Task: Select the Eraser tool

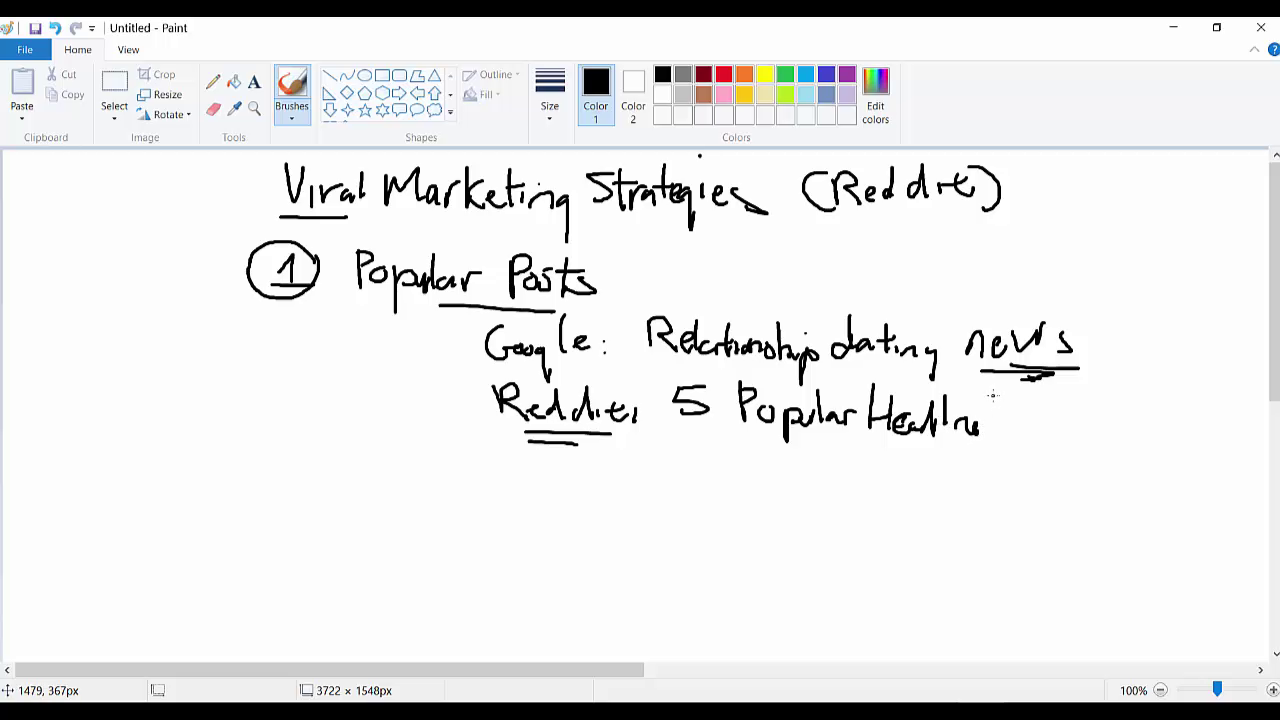Action: pyautogui.click(x=213, y=108)
